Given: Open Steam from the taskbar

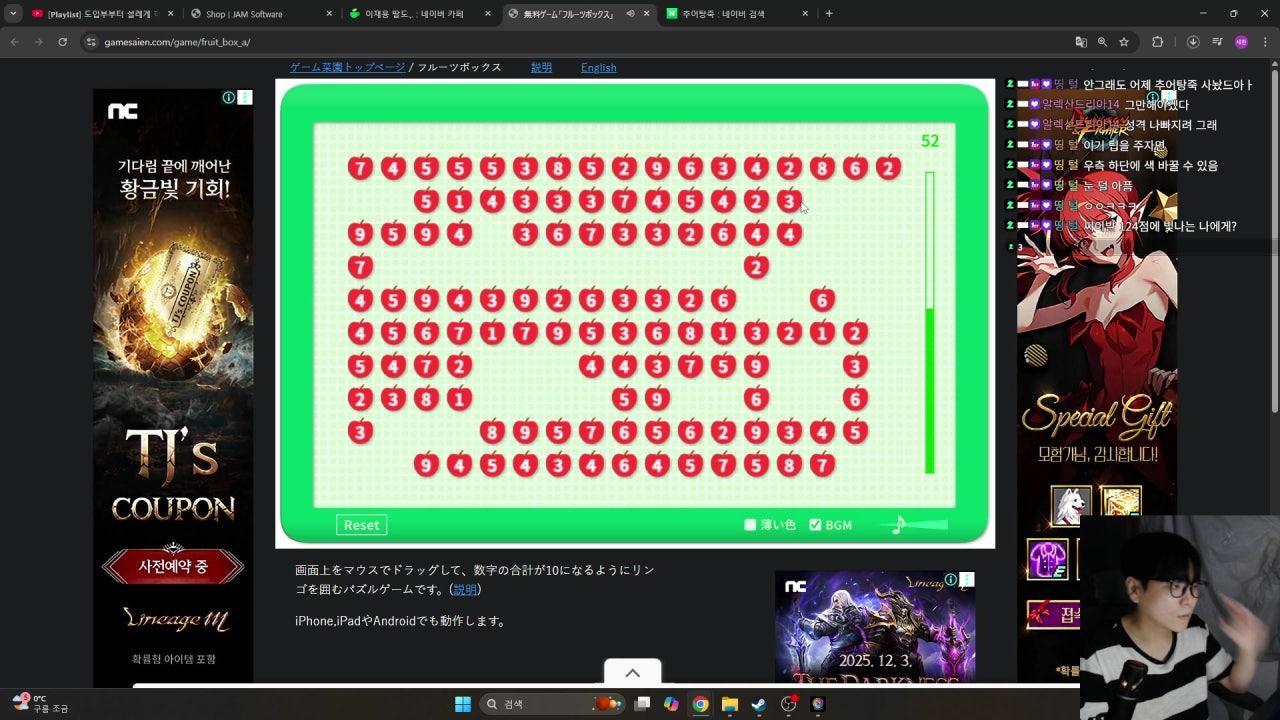Looking at the screenshot, I should tap(758, 704).
